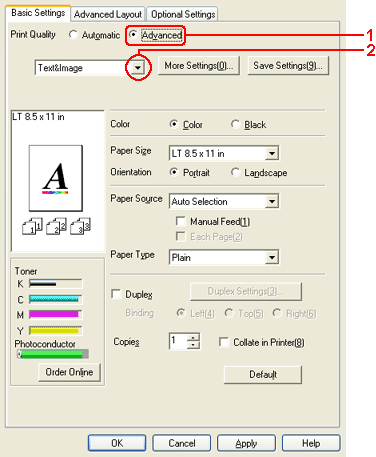The width and height of the screenshot is (376, 457).
Task: Click the black K toner level bar
Action: pyautogui.click(x=55, y=284)
